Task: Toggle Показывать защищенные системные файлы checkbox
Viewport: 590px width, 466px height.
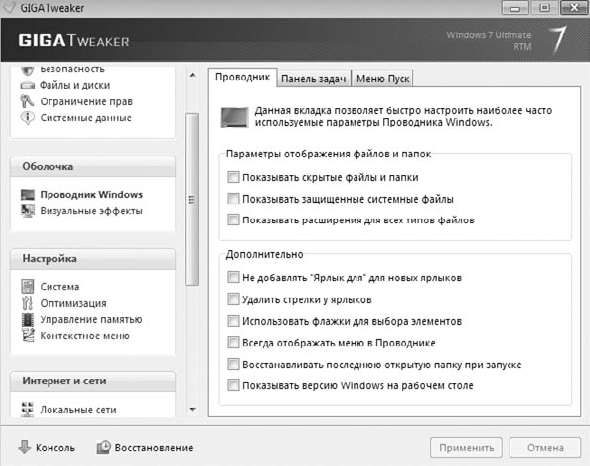Action: pyautogui.click(x=233, y=199)
